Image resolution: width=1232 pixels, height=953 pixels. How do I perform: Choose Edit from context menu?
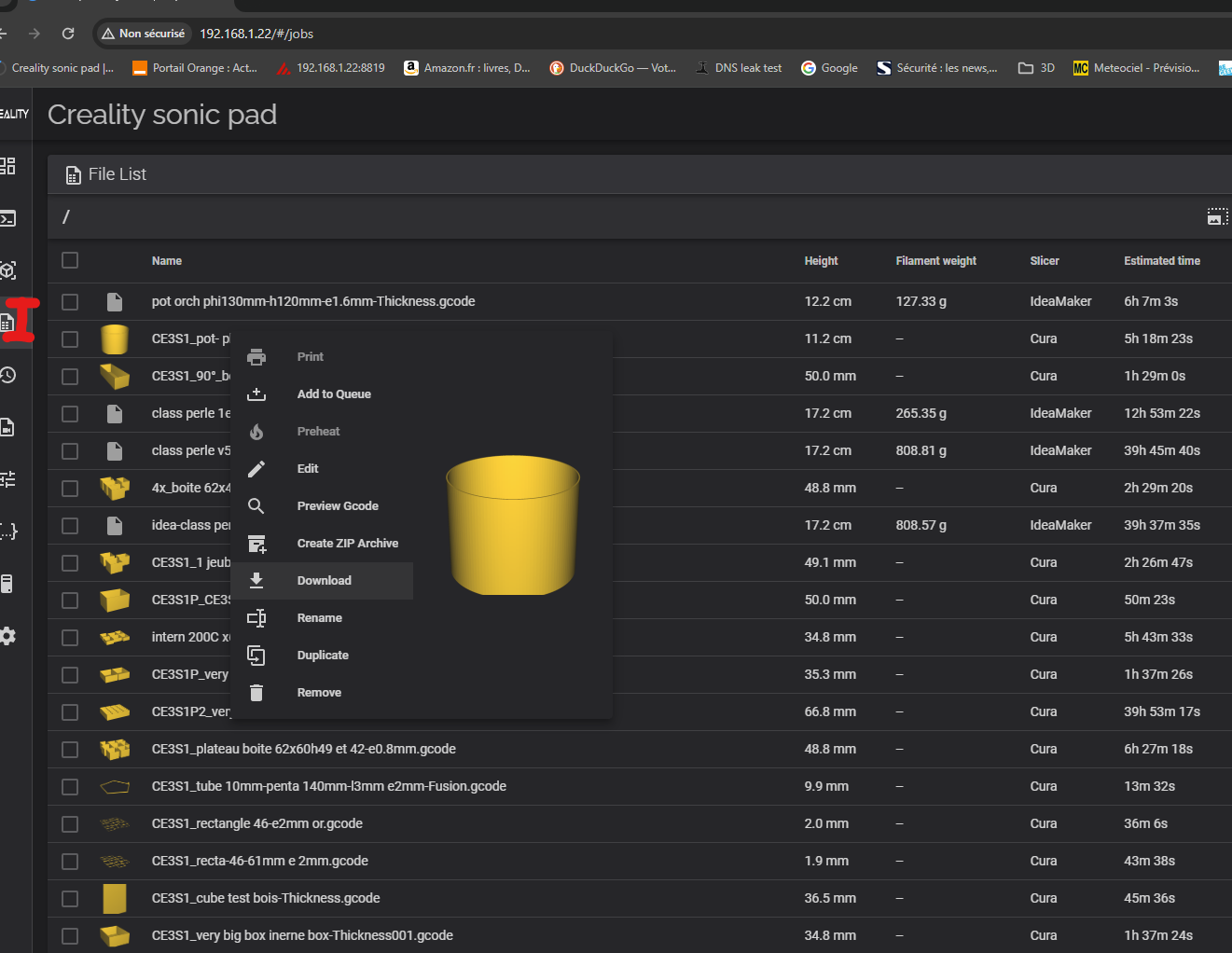322,469
